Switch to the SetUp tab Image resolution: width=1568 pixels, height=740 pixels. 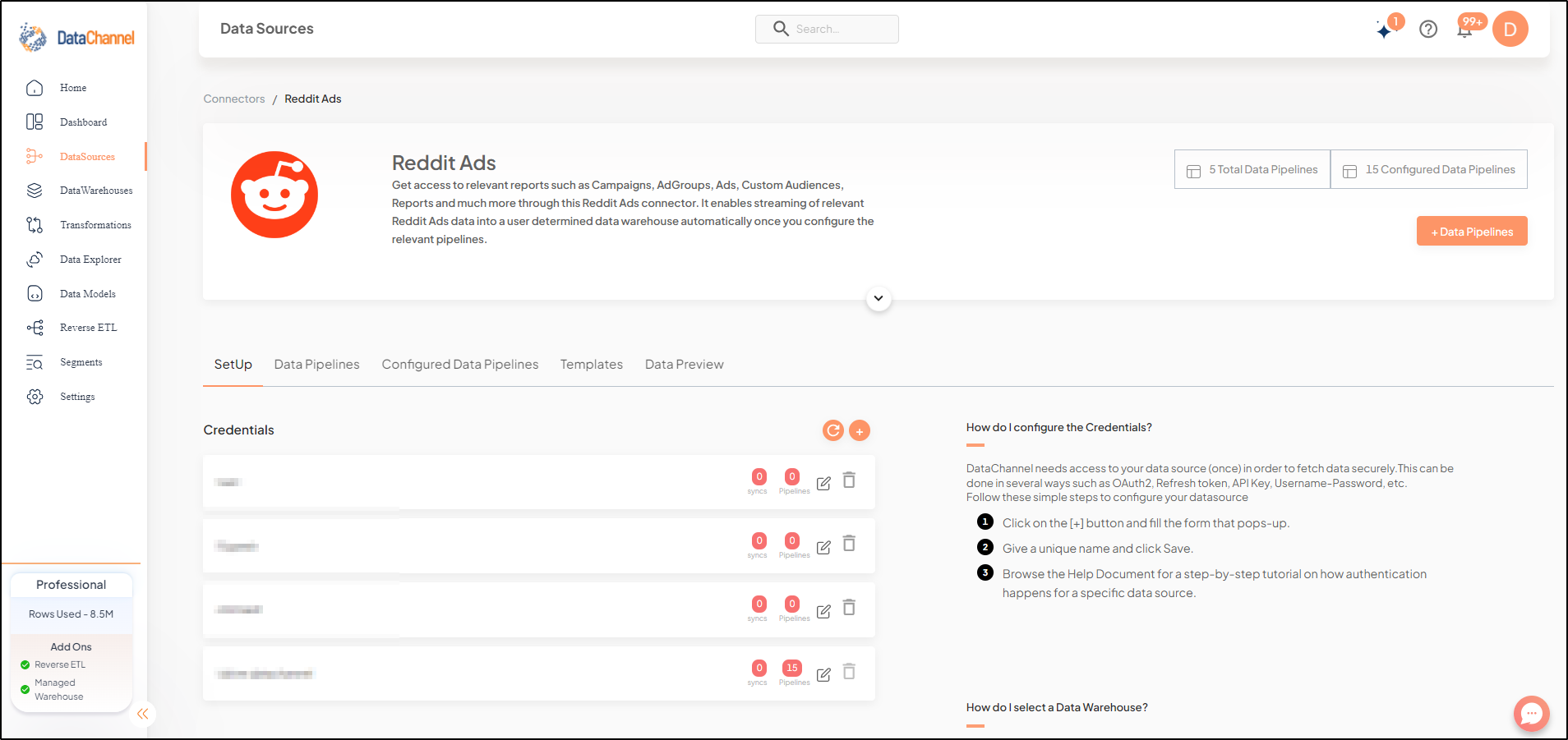tap(233, 365)
